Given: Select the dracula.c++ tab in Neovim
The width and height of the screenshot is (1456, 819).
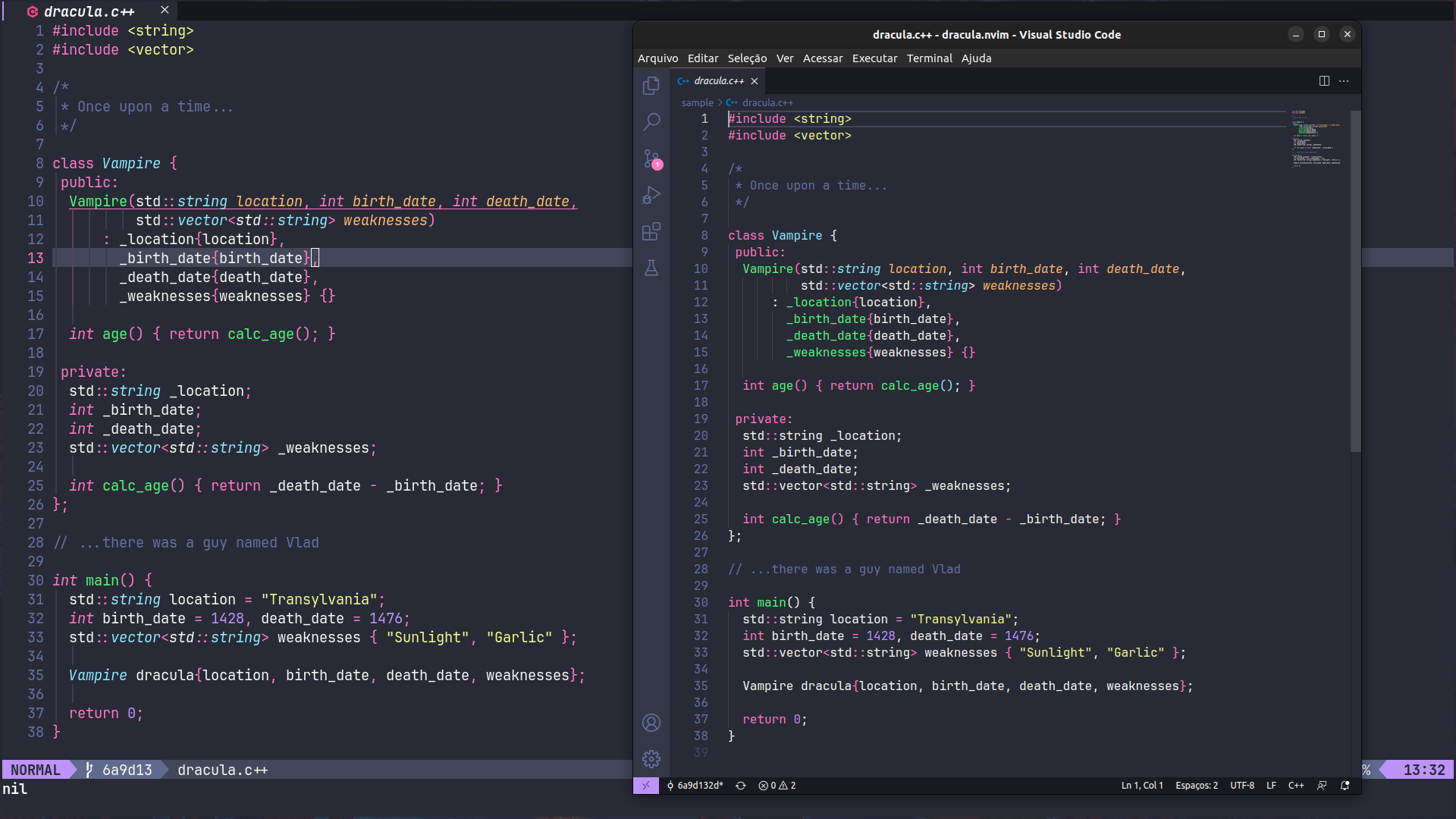Looking at the screenshot, I should 89,11.
